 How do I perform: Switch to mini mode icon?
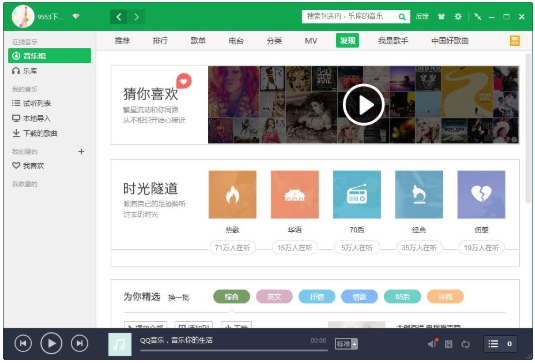[478, 16]
